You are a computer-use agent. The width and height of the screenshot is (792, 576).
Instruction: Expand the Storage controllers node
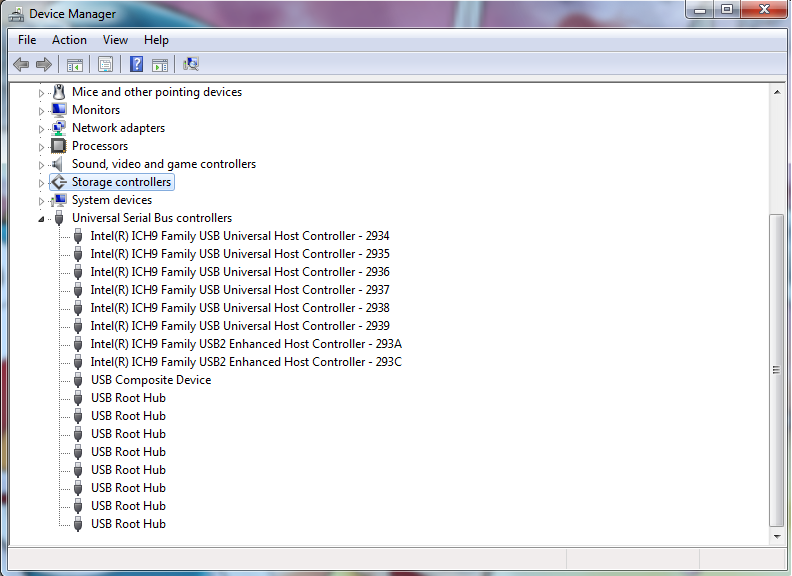pos(41,183)
